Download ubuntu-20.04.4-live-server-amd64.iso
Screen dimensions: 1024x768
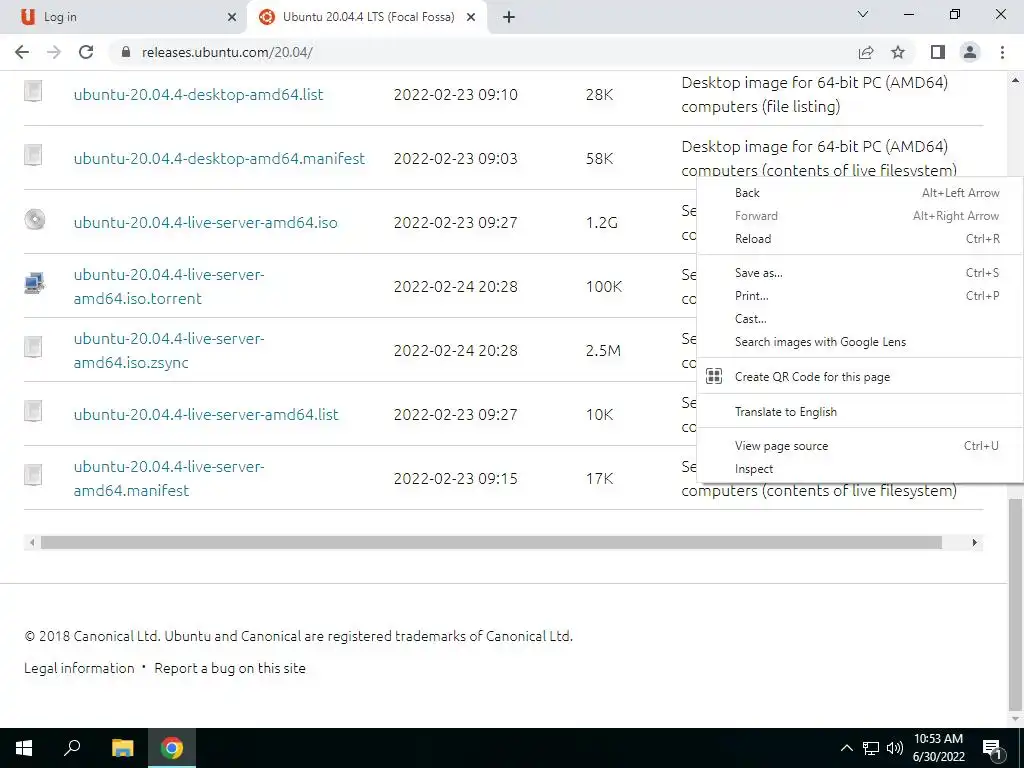206,223
